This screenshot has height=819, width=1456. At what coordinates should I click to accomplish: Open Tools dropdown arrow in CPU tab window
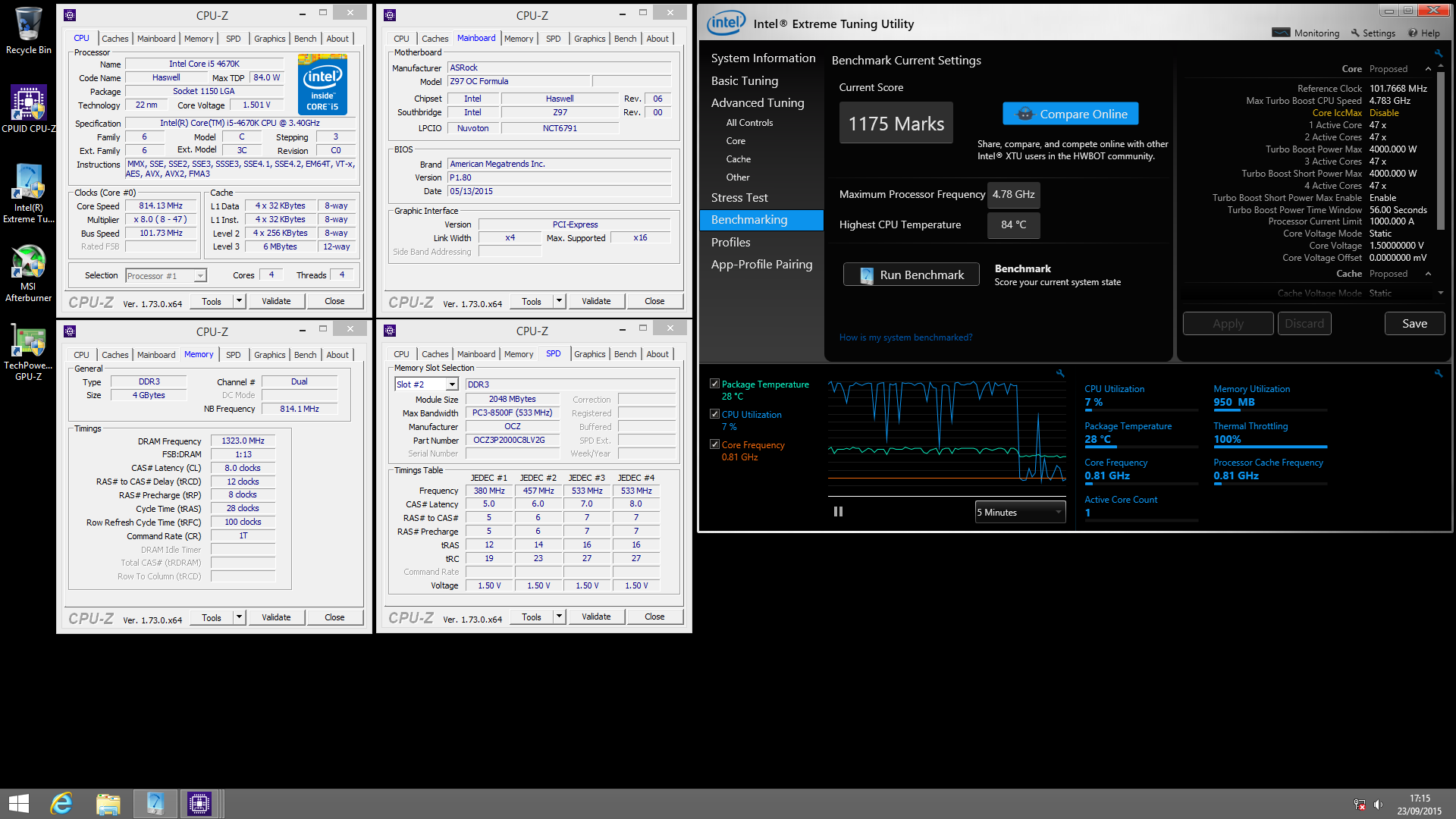point(239,301)
